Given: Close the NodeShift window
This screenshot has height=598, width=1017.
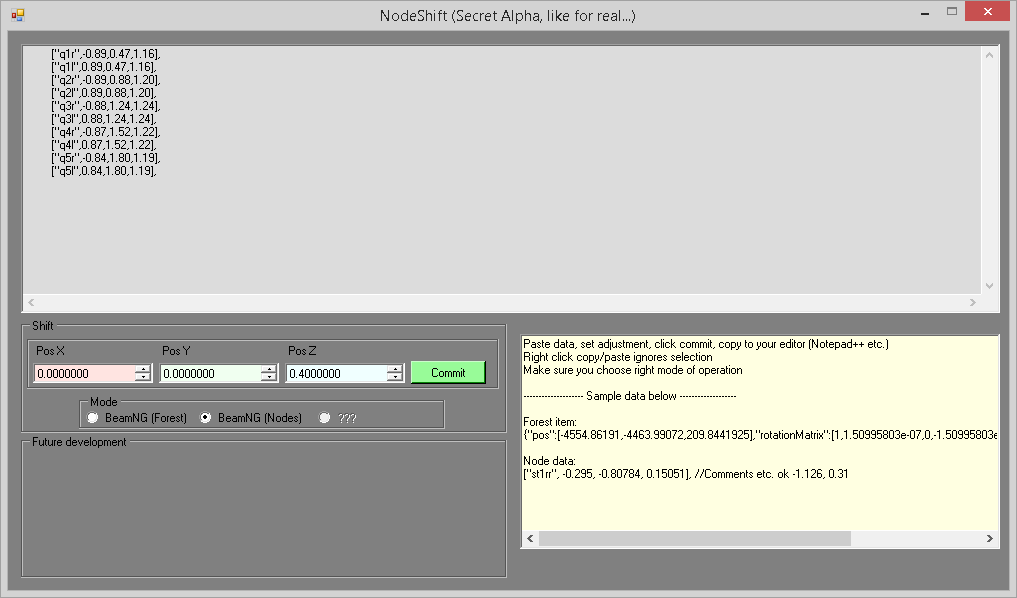Looking at the screenshot, I should 987,12.
